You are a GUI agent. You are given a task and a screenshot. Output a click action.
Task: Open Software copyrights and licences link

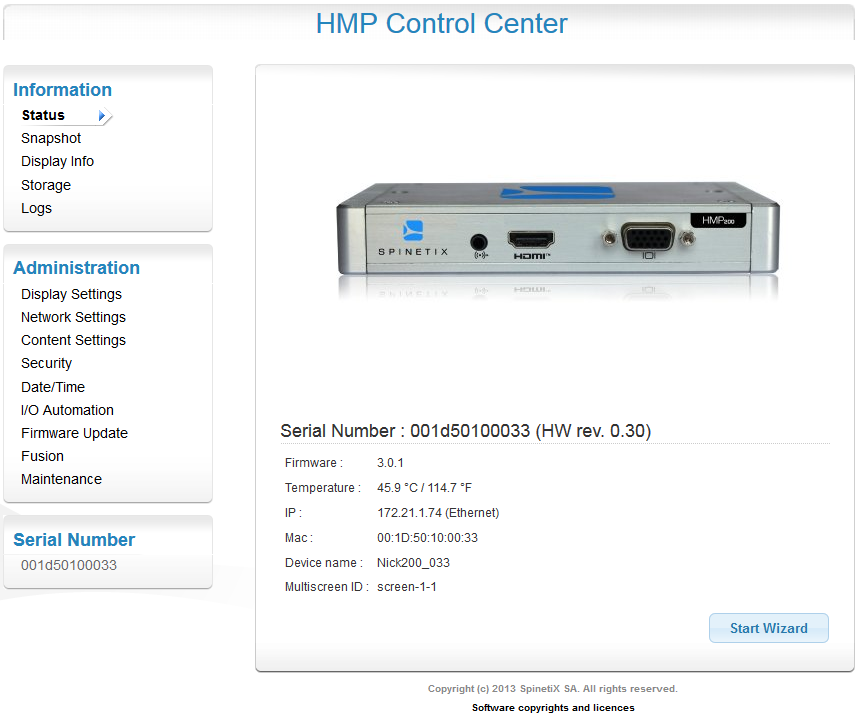(x=553, y=708)
